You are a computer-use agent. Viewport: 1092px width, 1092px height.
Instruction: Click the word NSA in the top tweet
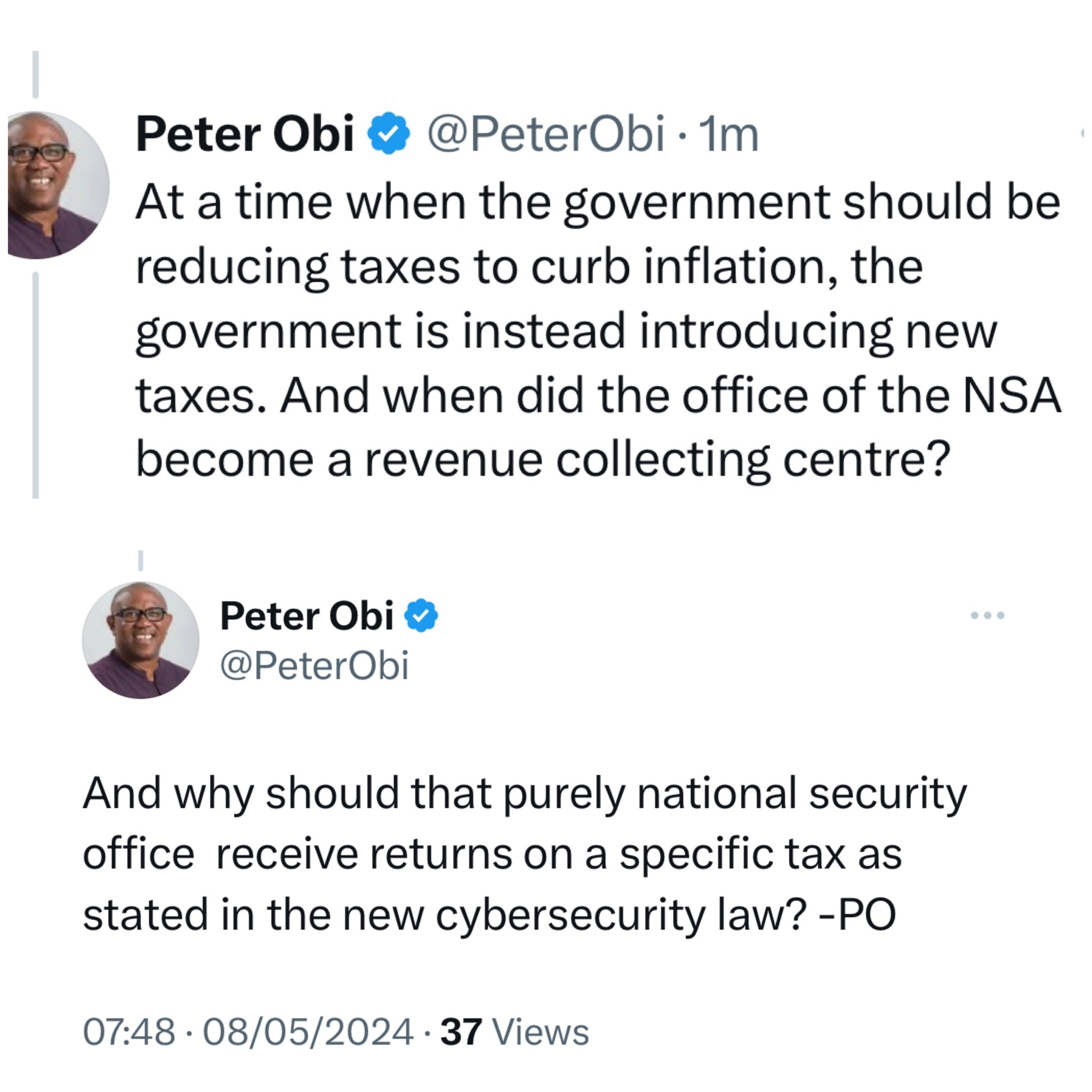tap(1011, 395)
